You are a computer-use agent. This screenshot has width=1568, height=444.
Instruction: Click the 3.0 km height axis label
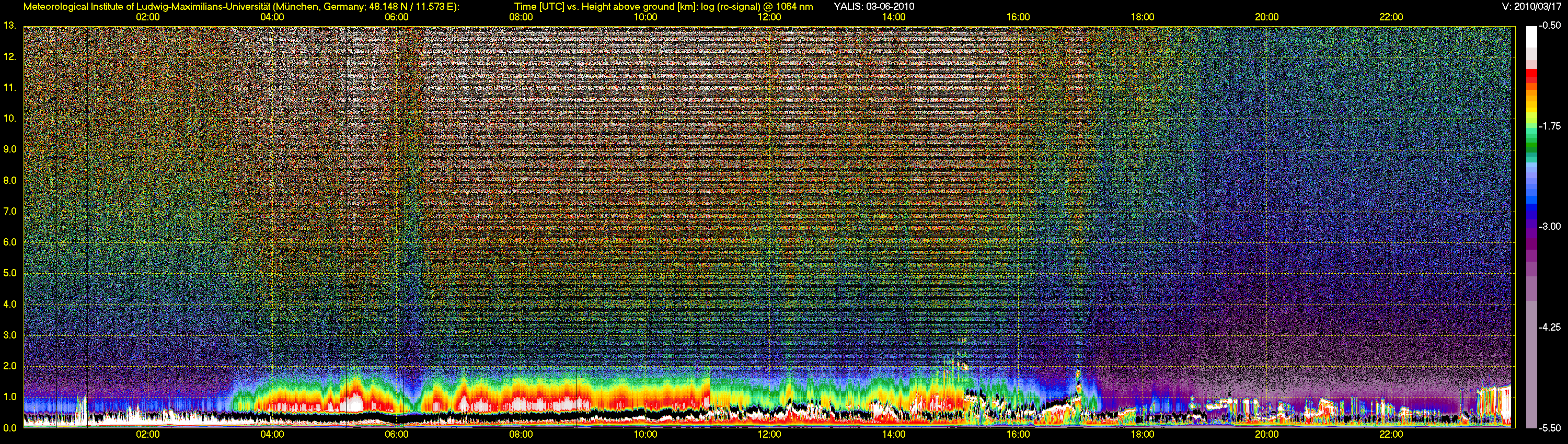[x=10, y=334]
